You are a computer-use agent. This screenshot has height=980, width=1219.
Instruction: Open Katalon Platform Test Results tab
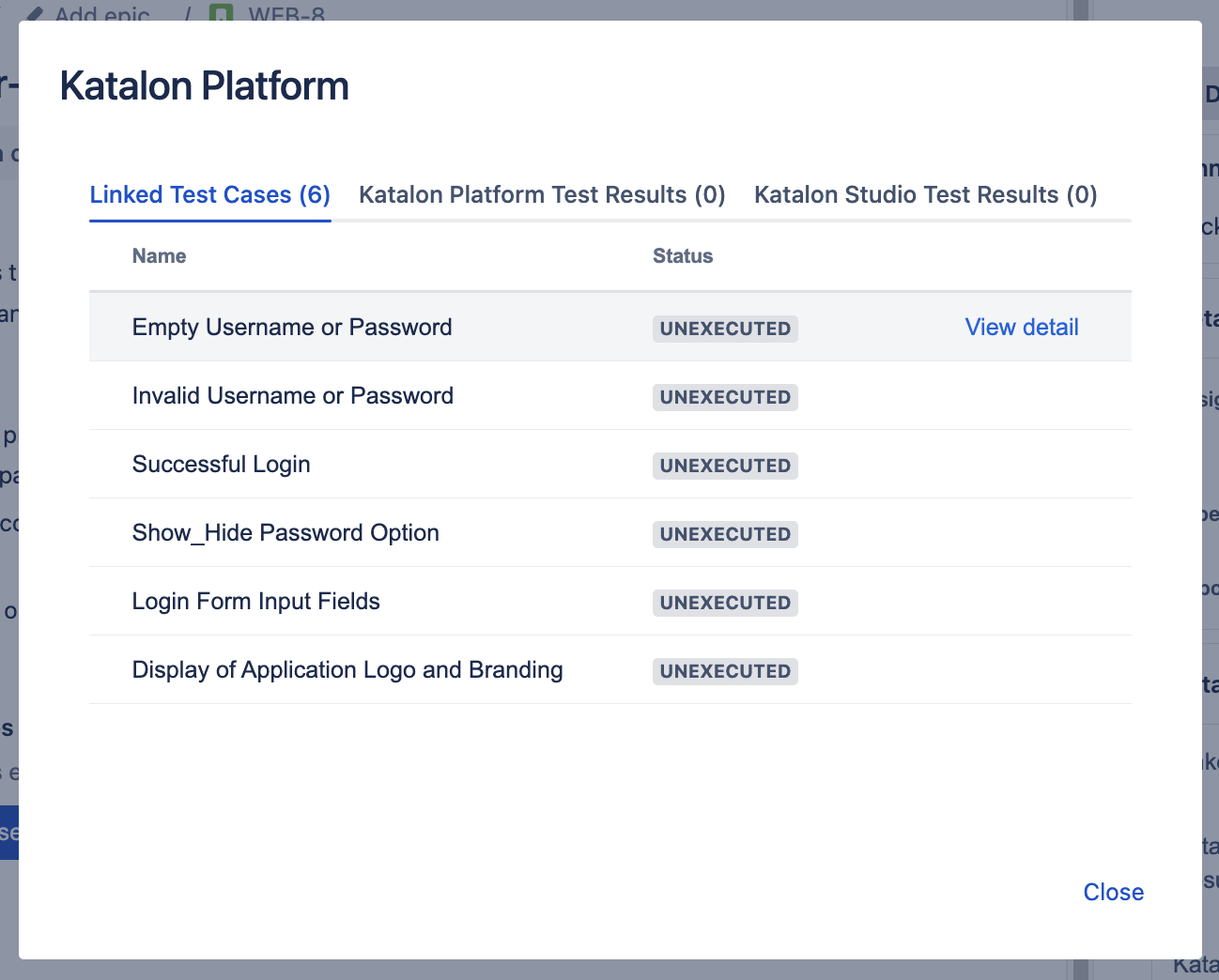click(x=542, y=194)
